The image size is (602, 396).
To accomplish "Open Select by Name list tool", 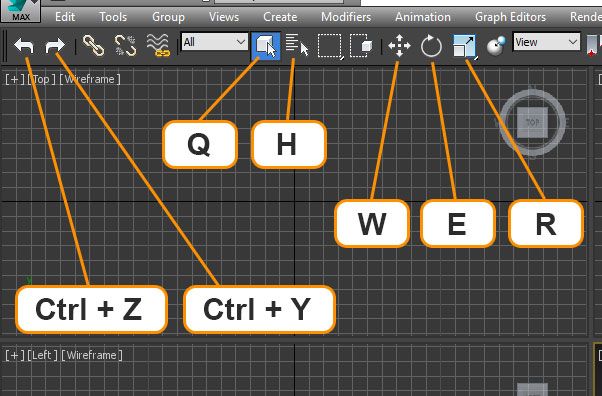I will click(x=297, y=46).
